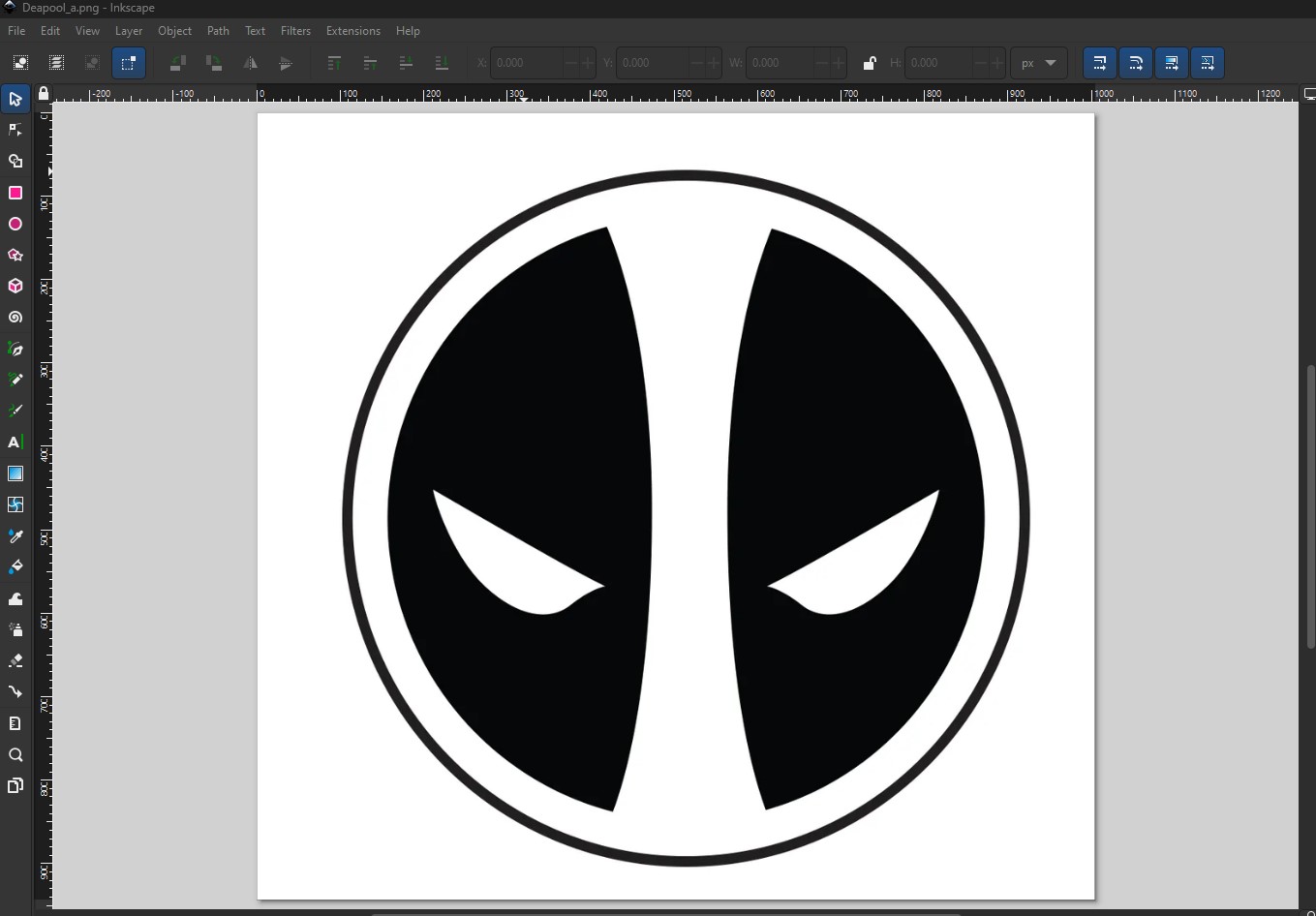Toggle touch-path rubberband selection mode
The image size is (1316, 916).
[x=128, y=63]
